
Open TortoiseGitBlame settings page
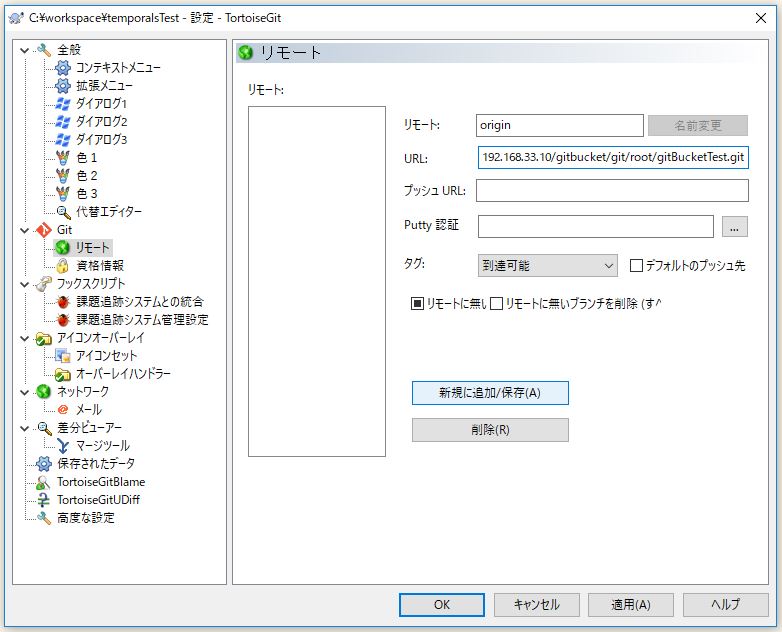(x=101, y=482)
